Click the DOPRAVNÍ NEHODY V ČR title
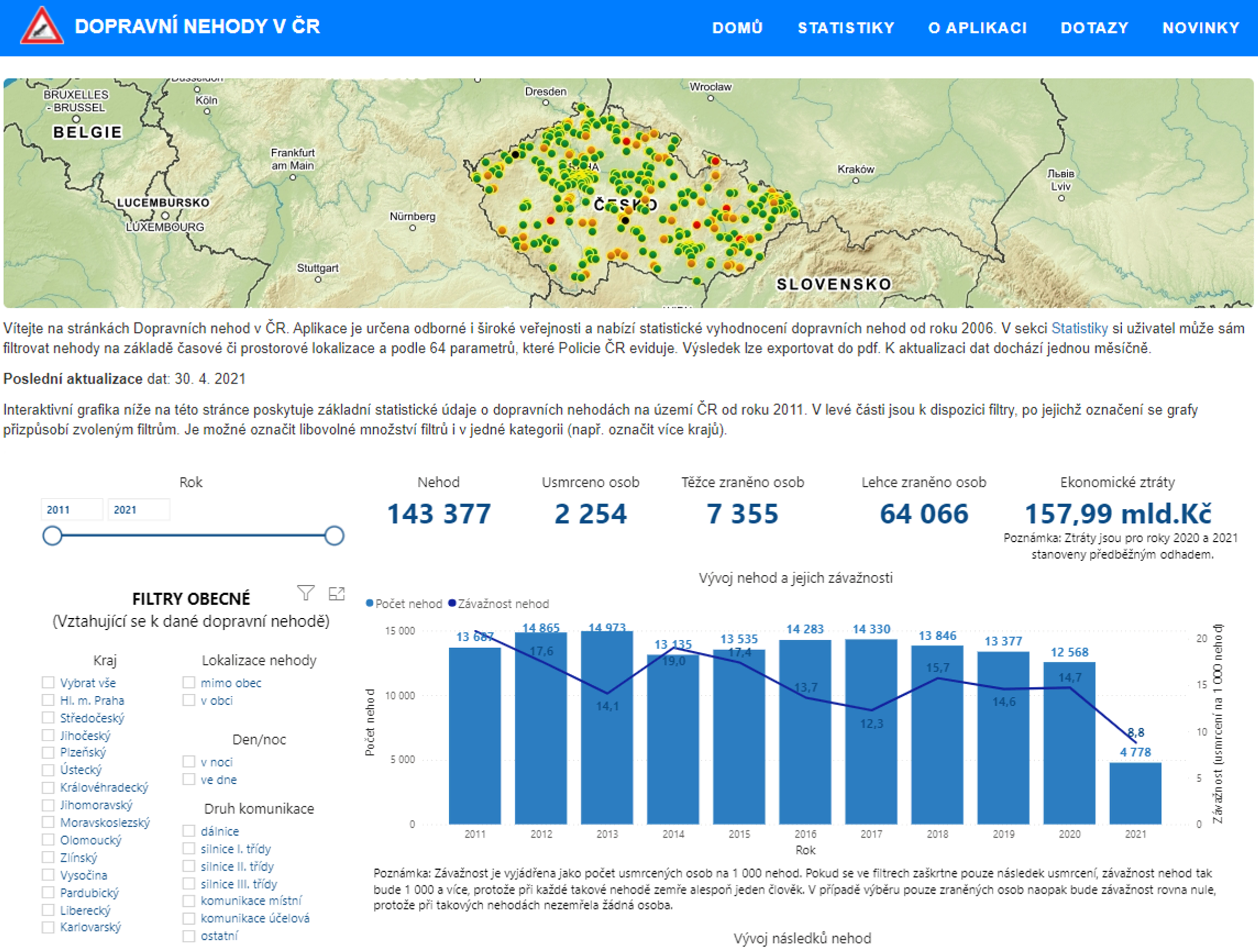 tap(197, 27)
